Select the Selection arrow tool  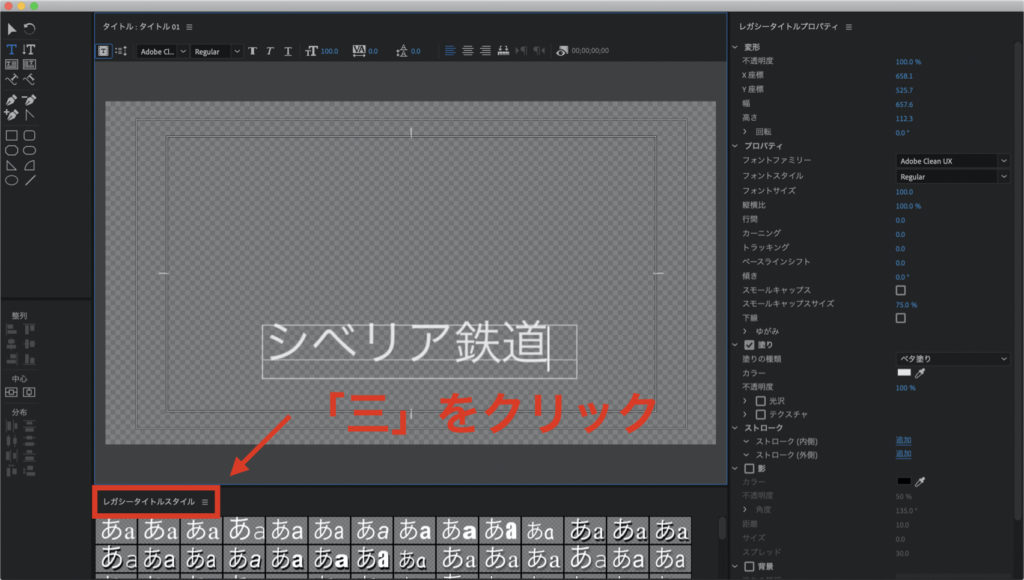point(12,29)
